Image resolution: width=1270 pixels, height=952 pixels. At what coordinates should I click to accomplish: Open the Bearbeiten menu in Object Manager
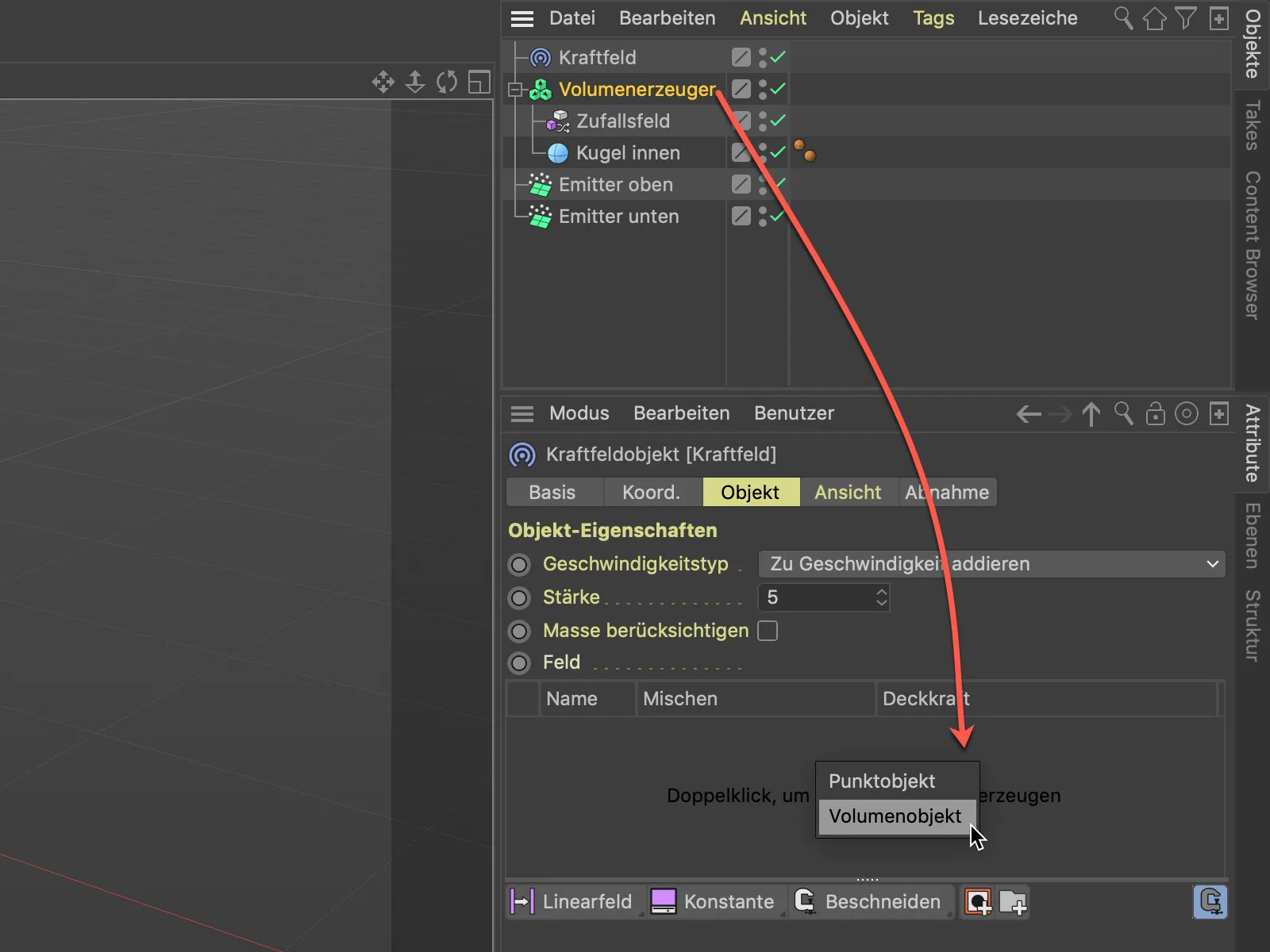(x=668, y=18)
